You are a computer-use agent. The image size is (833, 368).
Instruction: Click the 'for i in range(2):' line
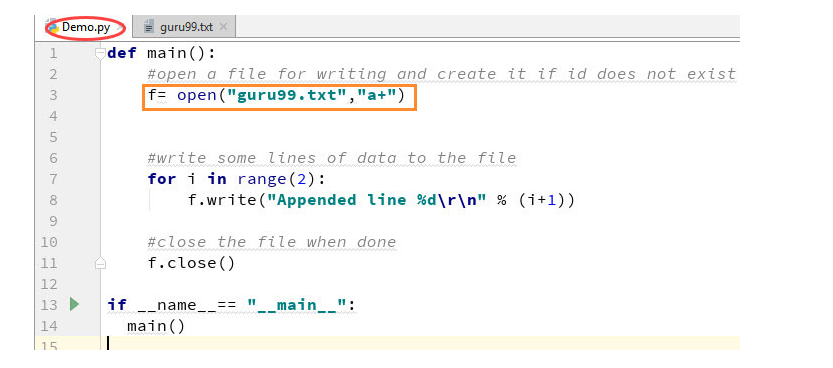point(236,179)
